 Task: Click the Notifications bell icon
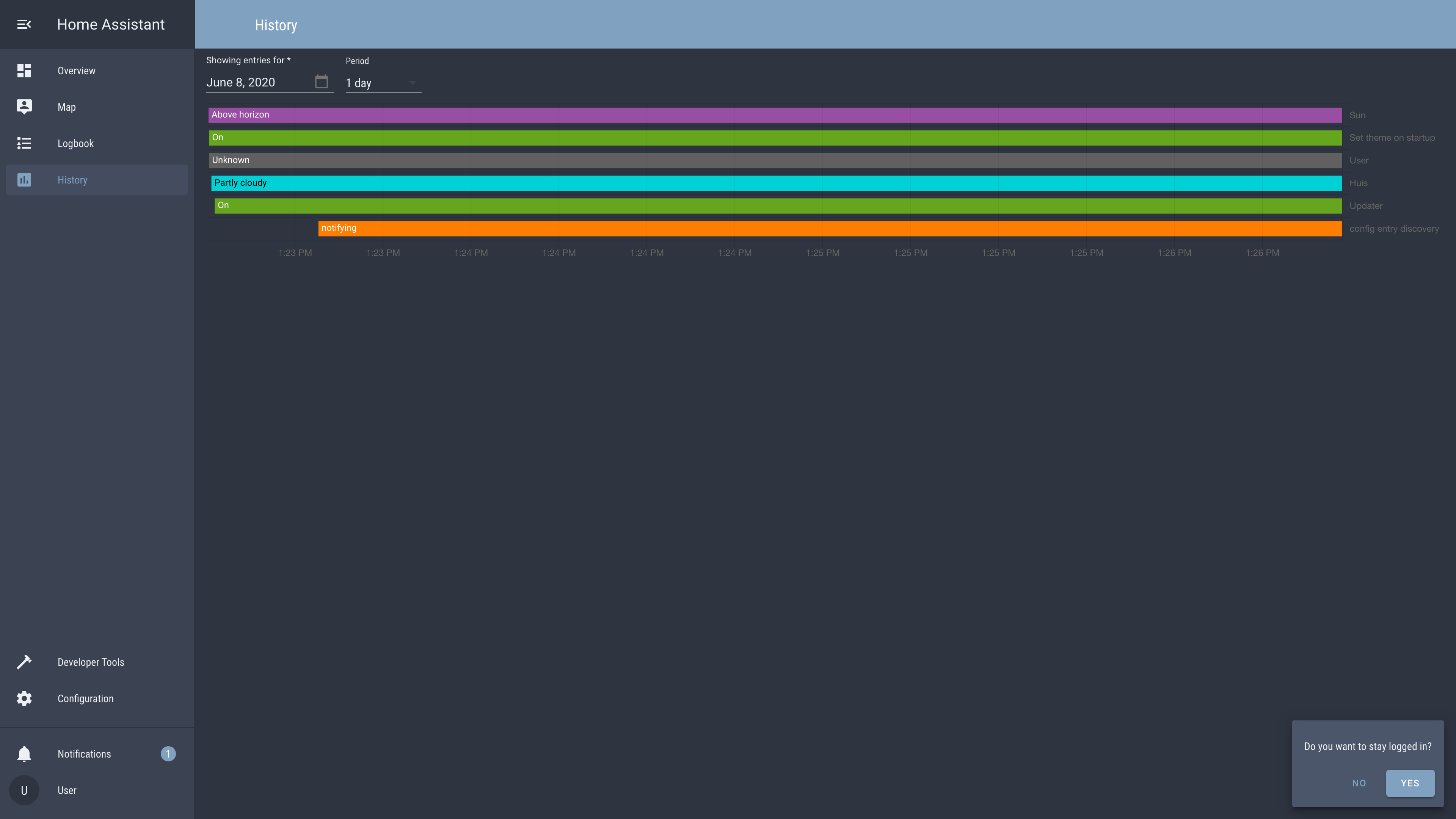click(24, 754)
